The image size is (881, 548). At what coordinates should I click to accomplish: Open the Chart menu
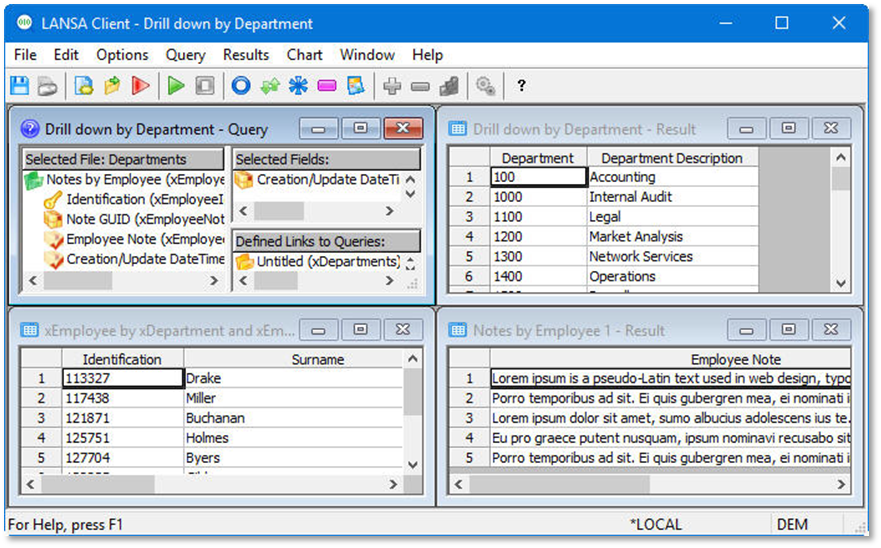[305, 55]
